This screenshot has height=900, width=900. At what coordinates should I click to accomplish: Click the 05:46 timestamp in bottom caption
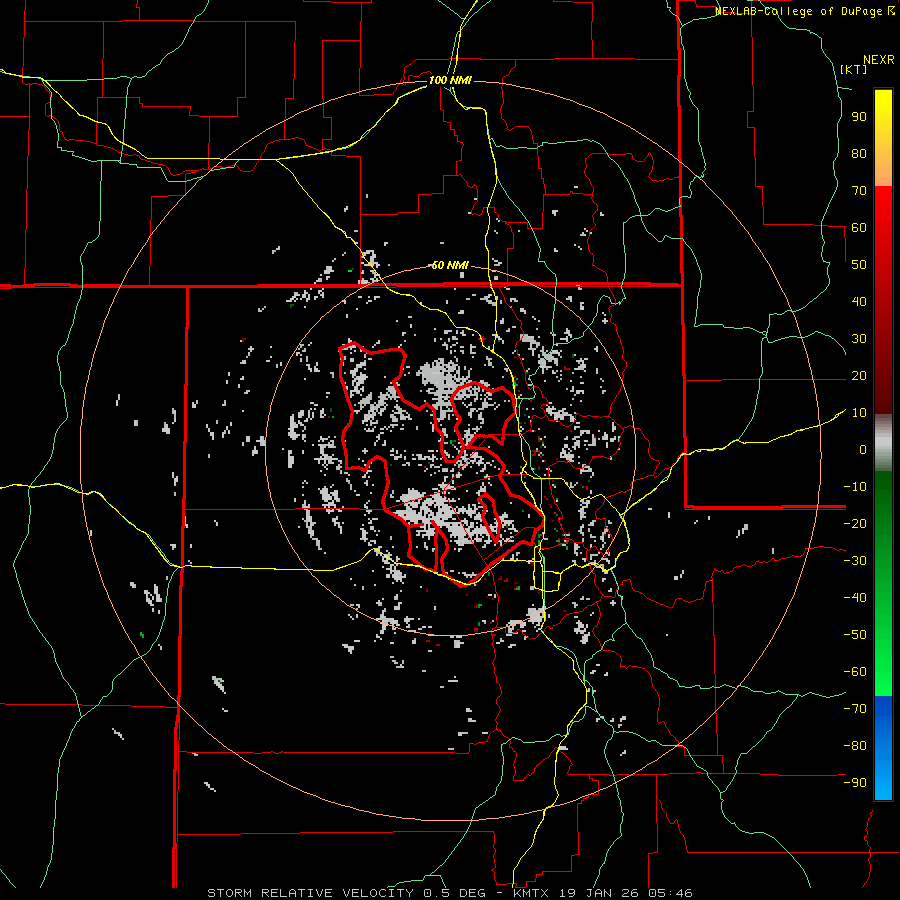coord(671,892)
